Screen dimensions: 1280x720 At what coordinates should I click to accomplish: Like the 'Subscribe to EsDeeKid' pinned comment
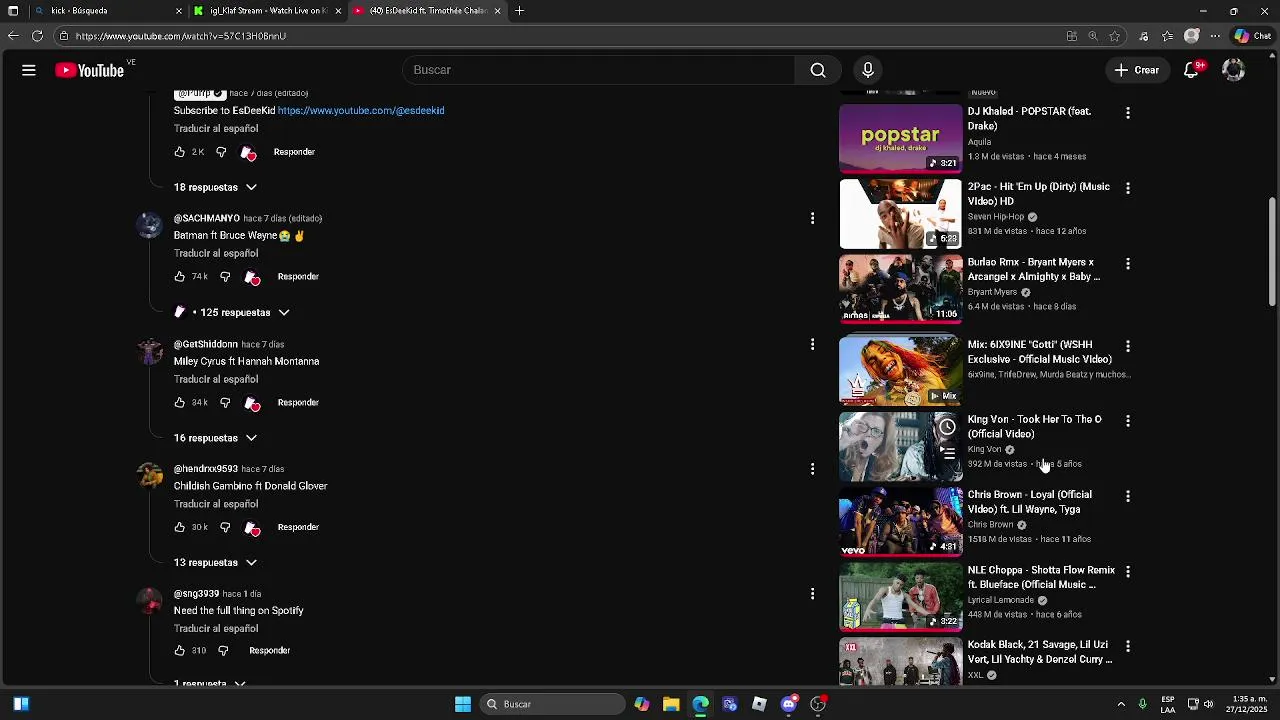click(180, 152)
